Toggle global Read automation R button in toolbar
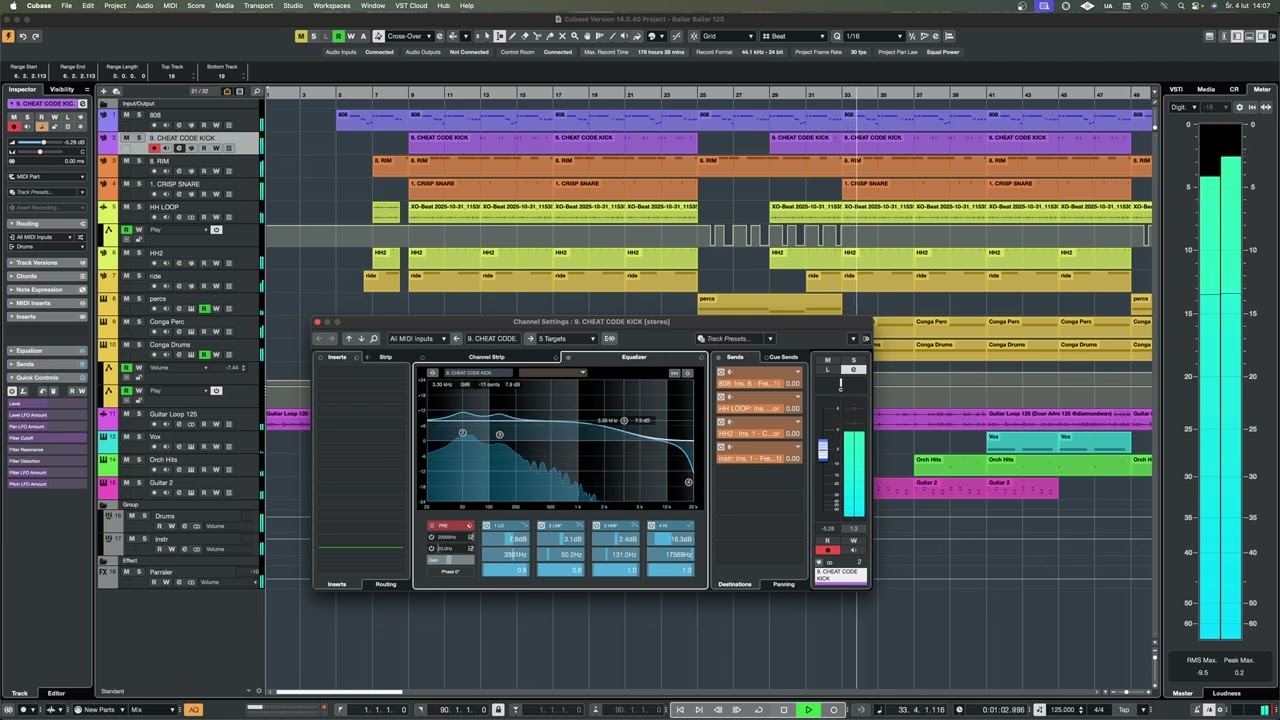 [338, 36]
